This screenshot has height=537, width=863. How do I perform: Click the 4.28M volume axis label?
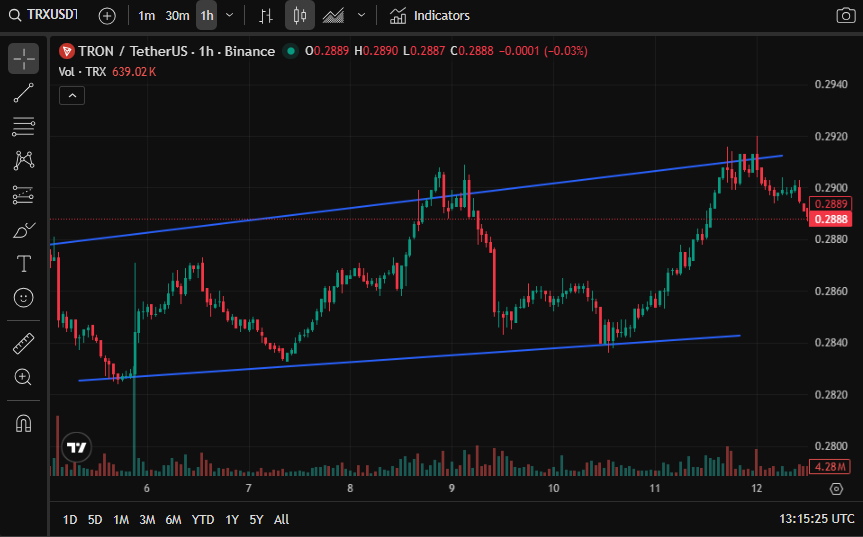click(830, 467)
